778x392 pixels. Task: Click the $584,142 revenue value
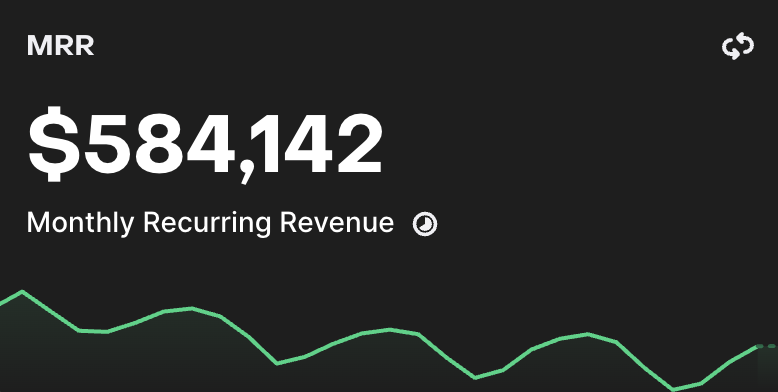(x=205, y=144)
